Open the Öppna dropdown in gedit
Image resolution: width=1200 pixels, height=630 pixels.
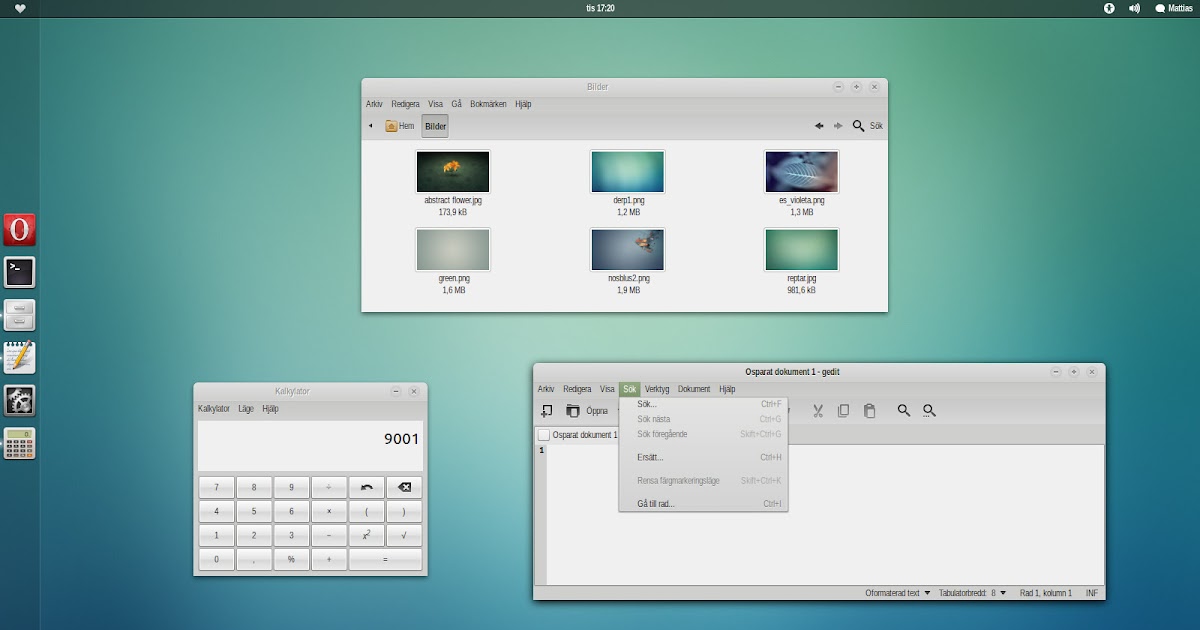coord(598,410)
